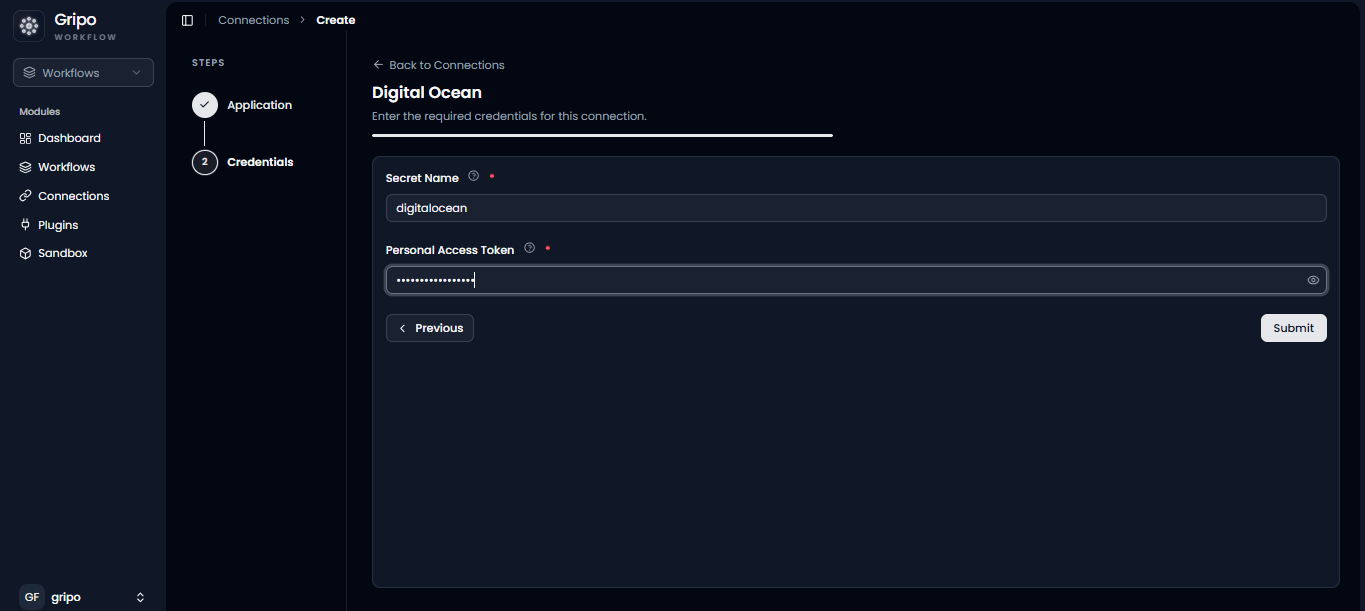The width and height of the screenshot is (1365, 611).
Task: Click the completed Application step checkmark
Action: pyautogui.click(x=205, y=105)
